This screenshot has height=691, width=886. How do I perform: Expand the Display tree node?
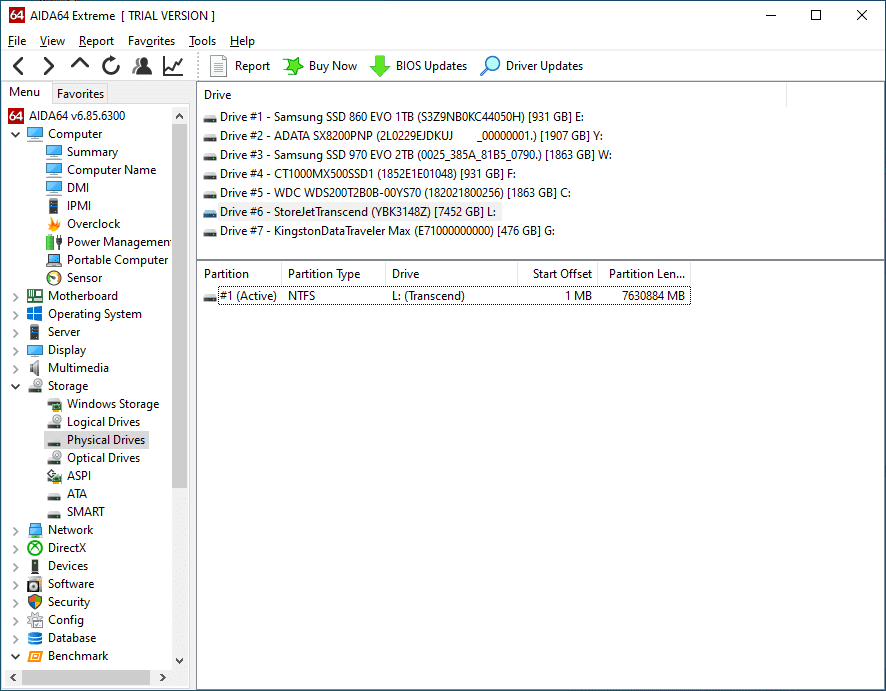16,351
